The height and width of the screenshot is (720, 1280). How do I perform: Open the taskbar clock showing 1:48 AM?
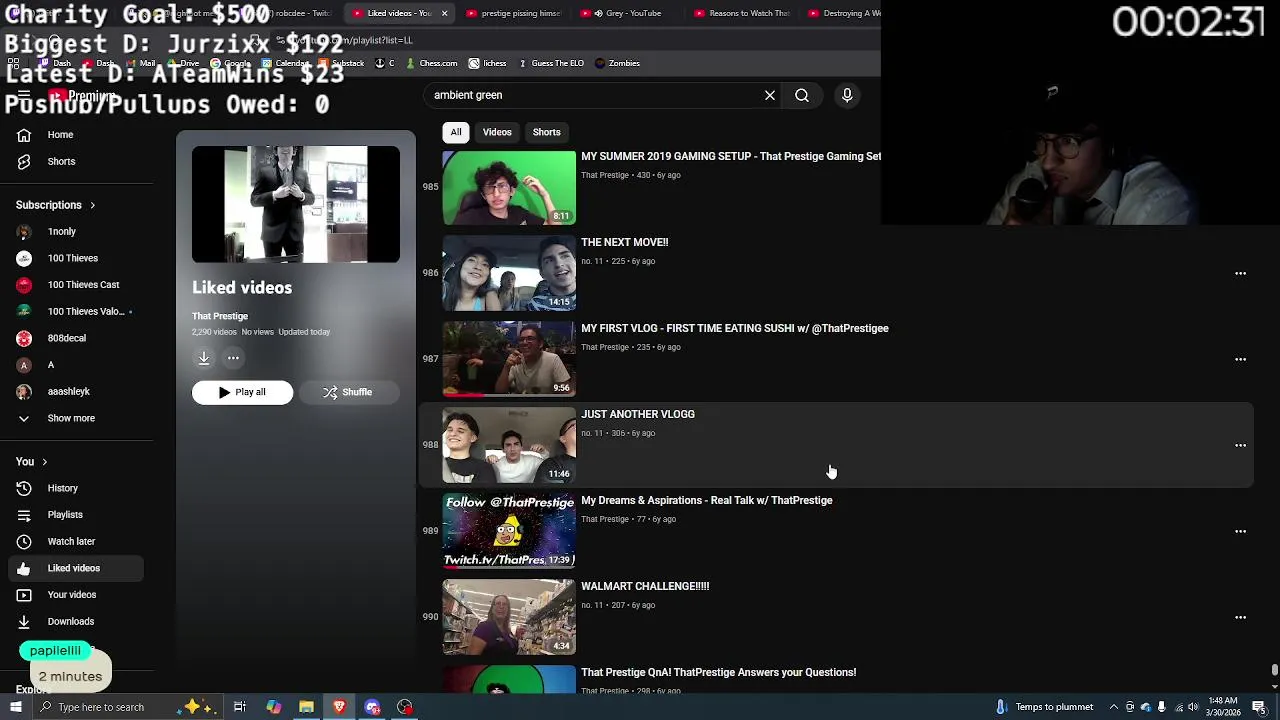click(x=1224, y=707)
